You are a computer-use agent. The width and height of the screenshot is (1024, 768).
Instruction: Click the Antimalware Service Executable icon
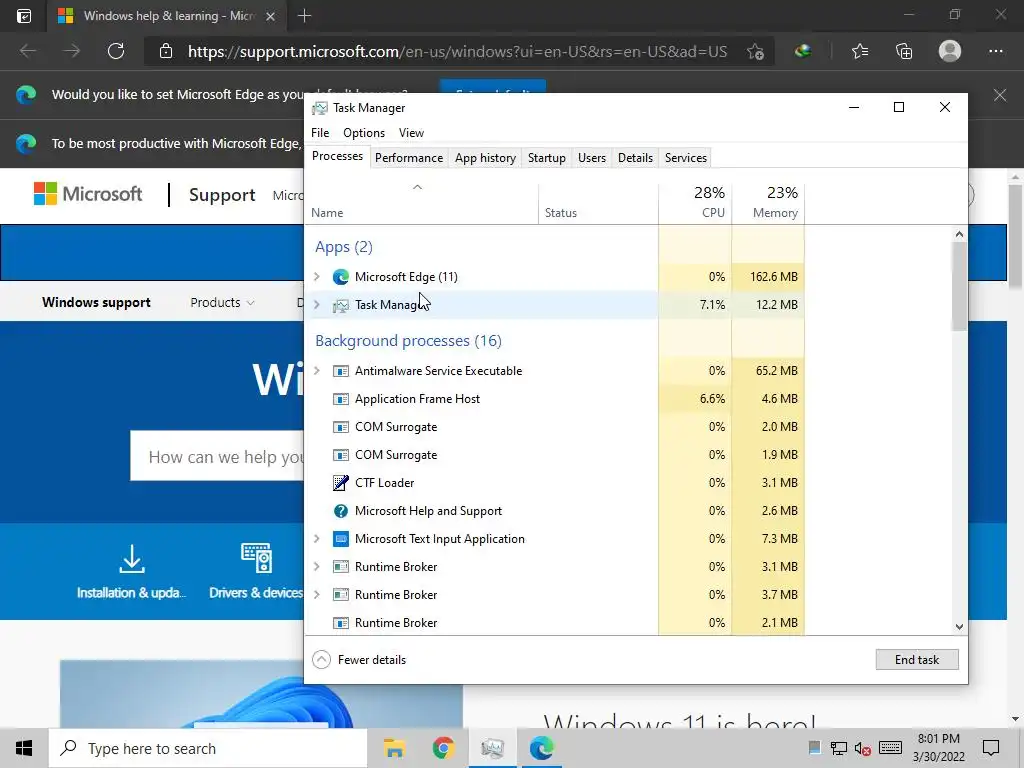[340, 371]
